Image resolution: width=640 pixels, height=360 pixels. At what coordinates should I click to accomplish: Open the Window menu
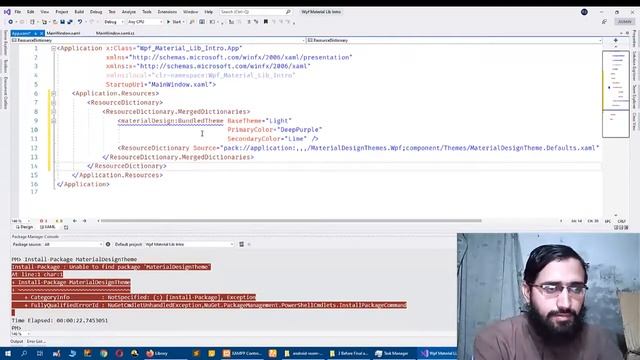click(x=190, y=12)
